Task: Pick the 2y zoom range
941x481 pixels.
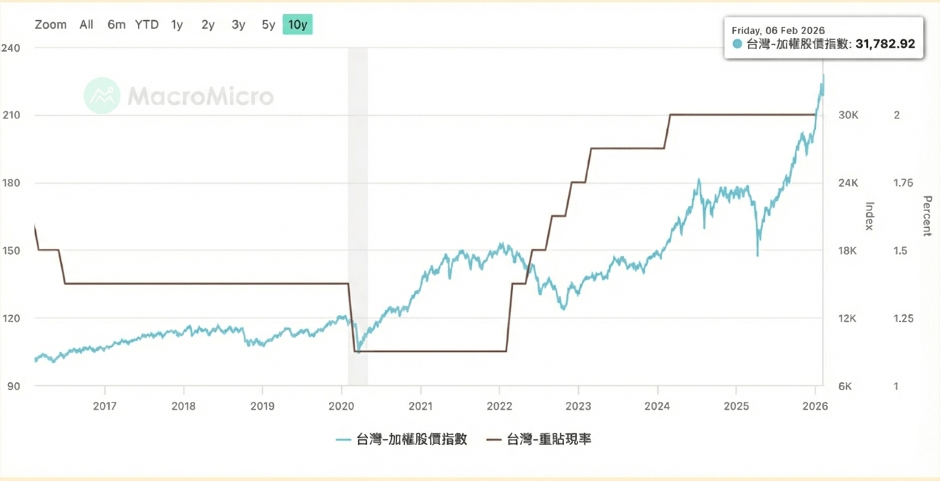Action: coord(208,24)
